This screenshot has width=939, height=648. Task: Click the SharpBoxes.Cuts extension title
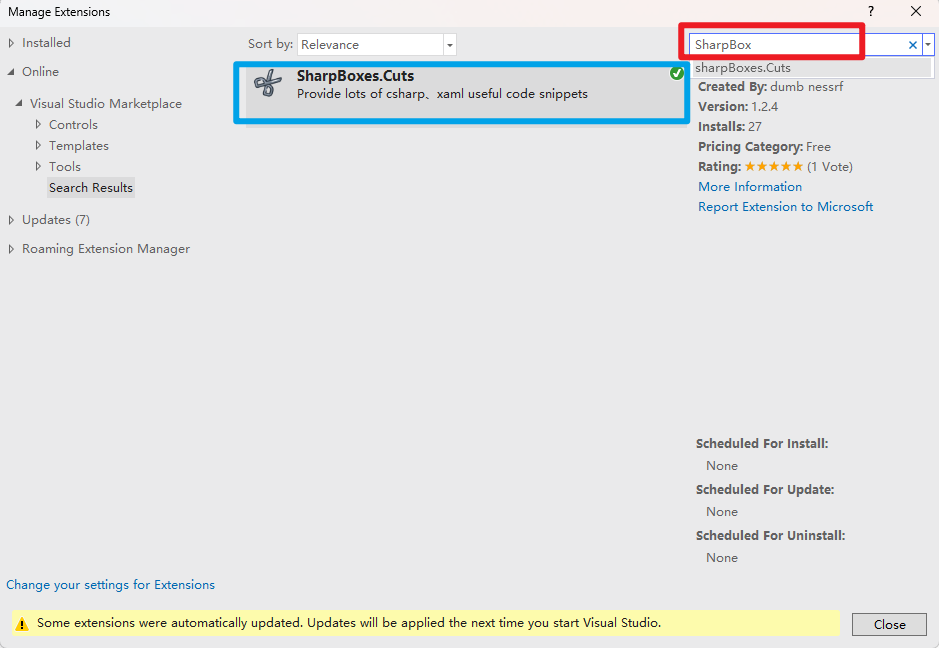pos(355,76)
